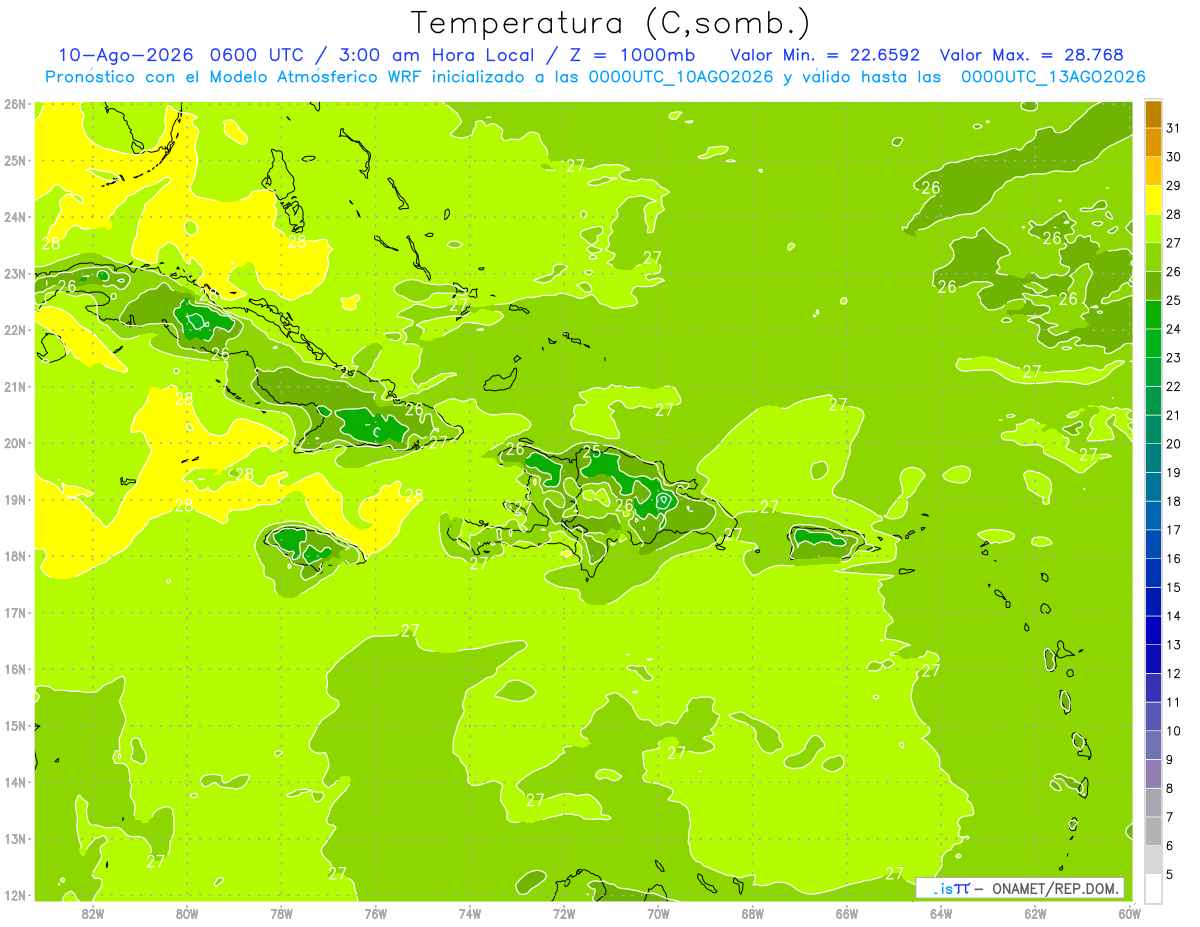Click the '18N' latitude axis label
Screen dimensions: 1200x927
[x=15, y=556]
